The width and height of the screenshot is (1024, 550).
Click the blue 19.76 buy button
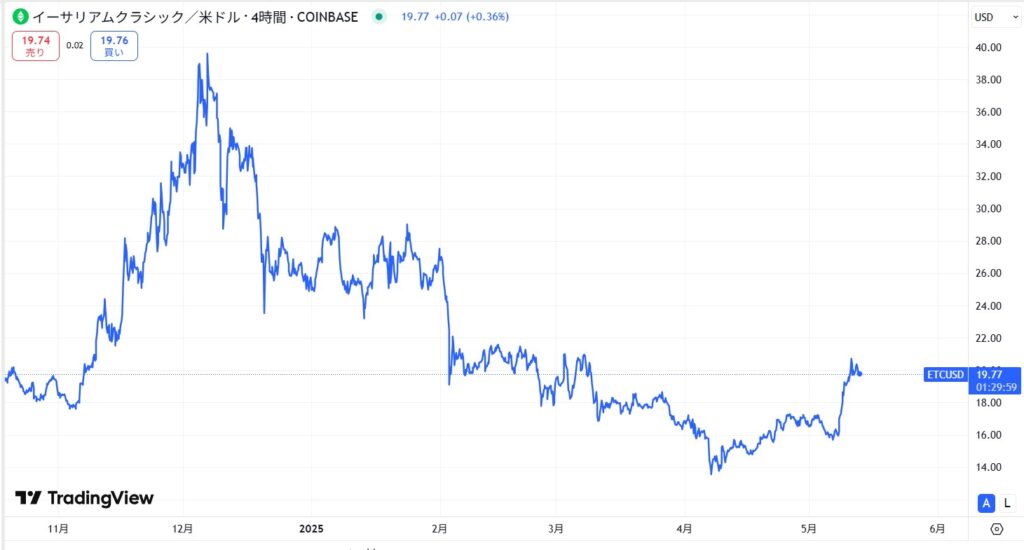pyautogui.click(x=114, y=46)
